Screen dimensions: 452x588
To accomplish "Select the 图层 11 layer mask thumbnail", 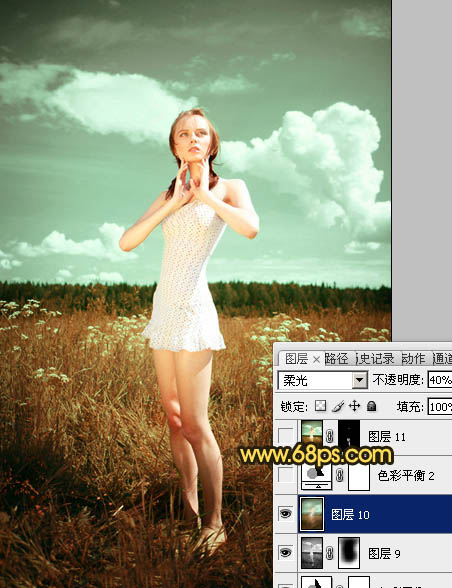I will (x=349, y=434).
